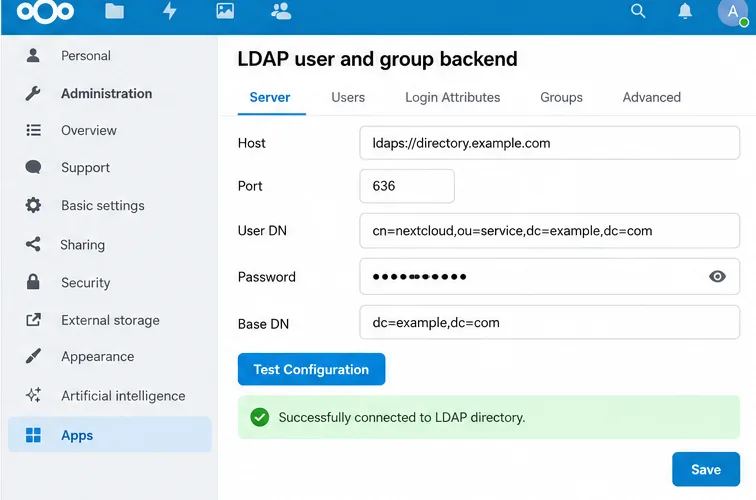The height and width of the screenshot is (500, 756).
Task: Click the Basic settings gear icon
Action: (x=33, y=205)
